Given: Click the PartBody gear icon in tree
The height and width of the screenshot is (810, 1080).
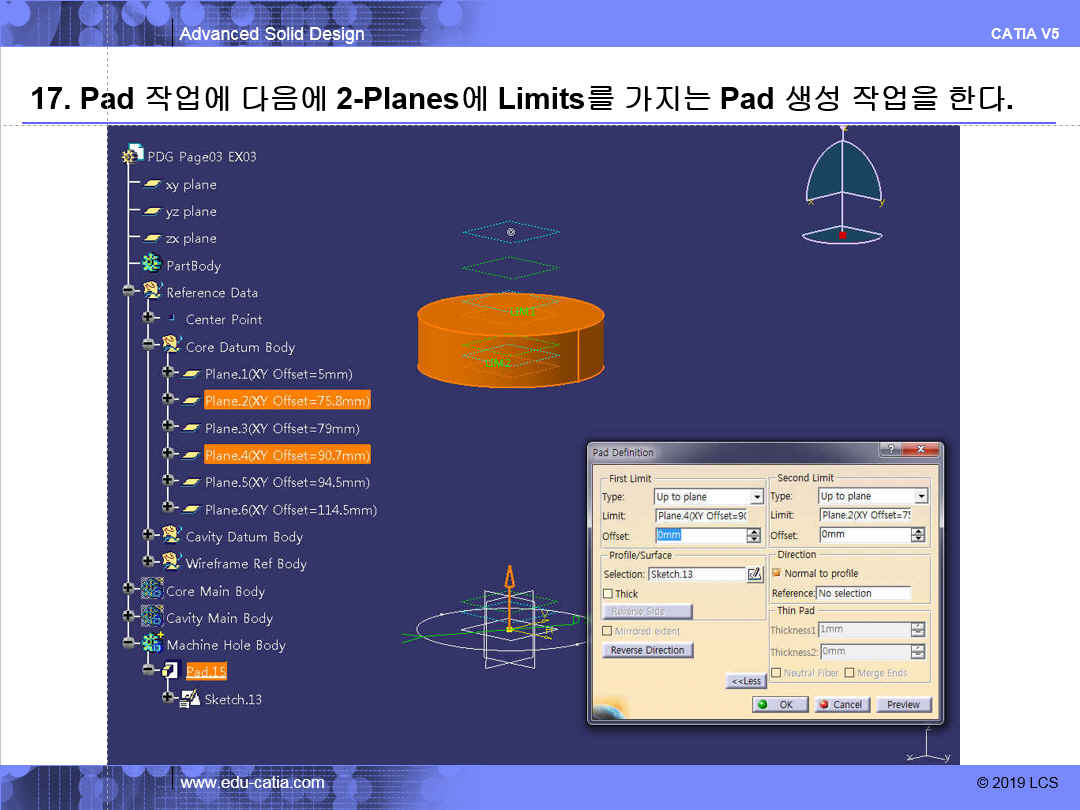Looking at the screenshot, I should click(x=152, y=265).
